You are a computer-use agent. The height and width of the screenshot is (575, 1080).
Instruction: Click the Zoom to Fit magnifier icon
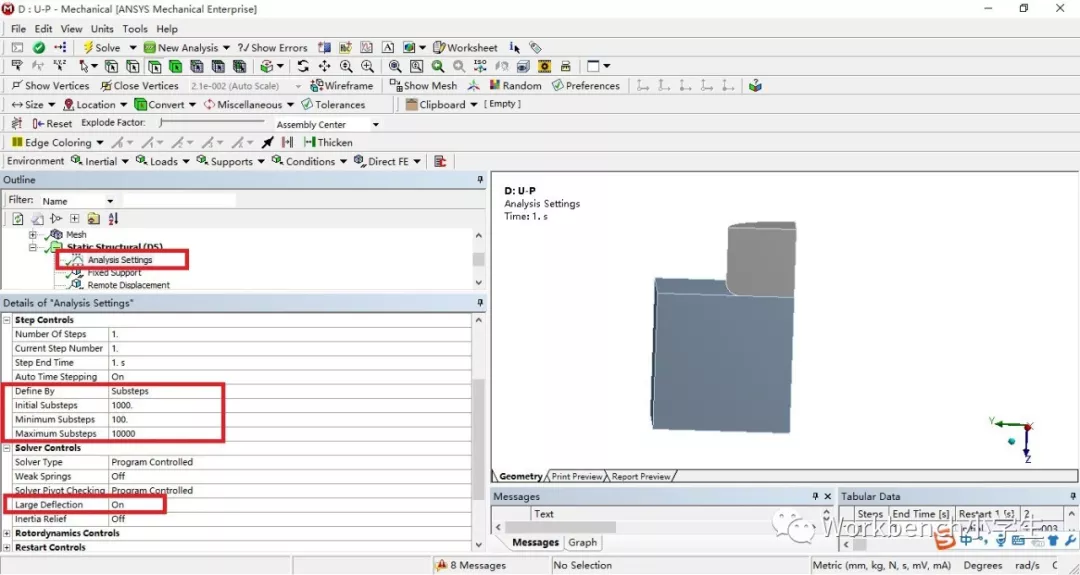click(395, 66)
